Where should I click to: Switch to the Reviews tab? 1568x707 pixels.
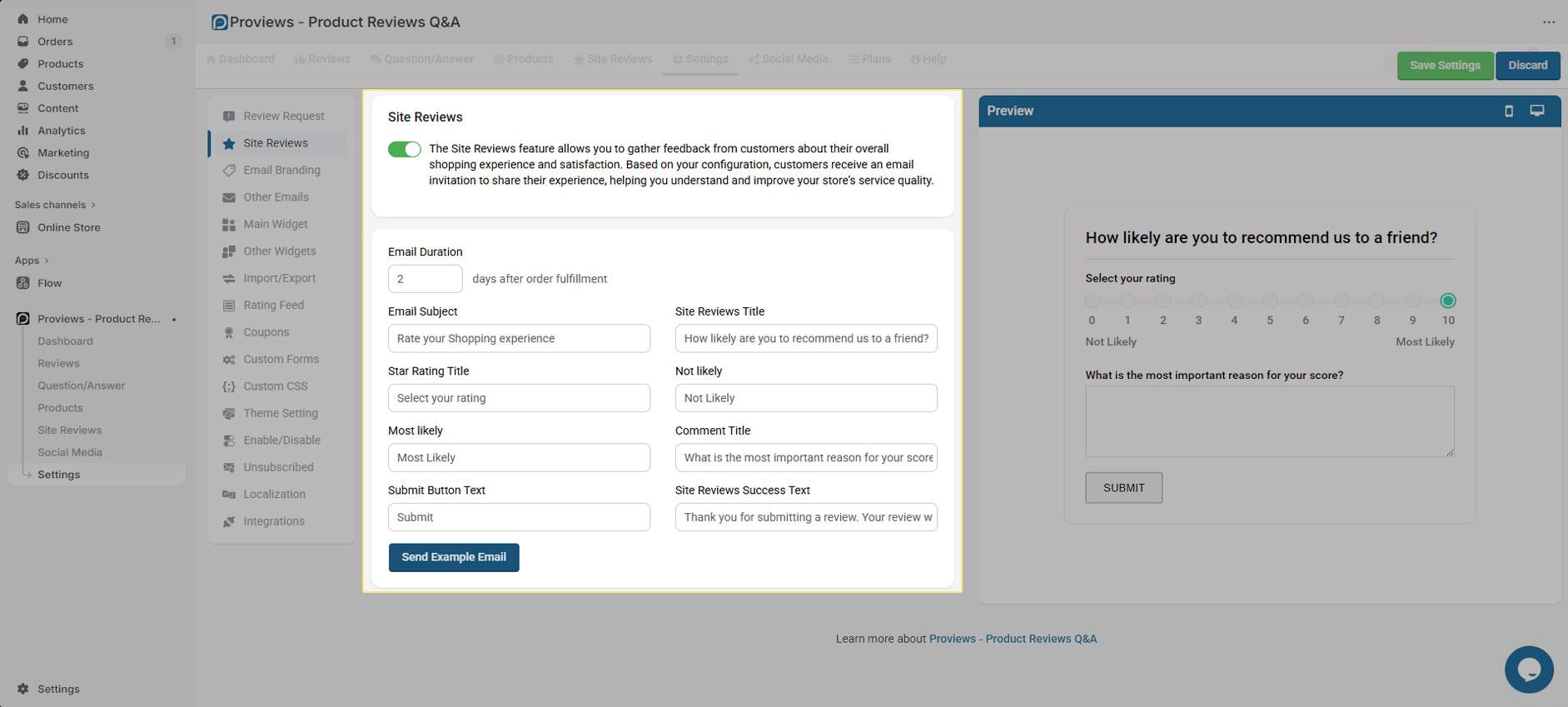click(x=322, y=59)
